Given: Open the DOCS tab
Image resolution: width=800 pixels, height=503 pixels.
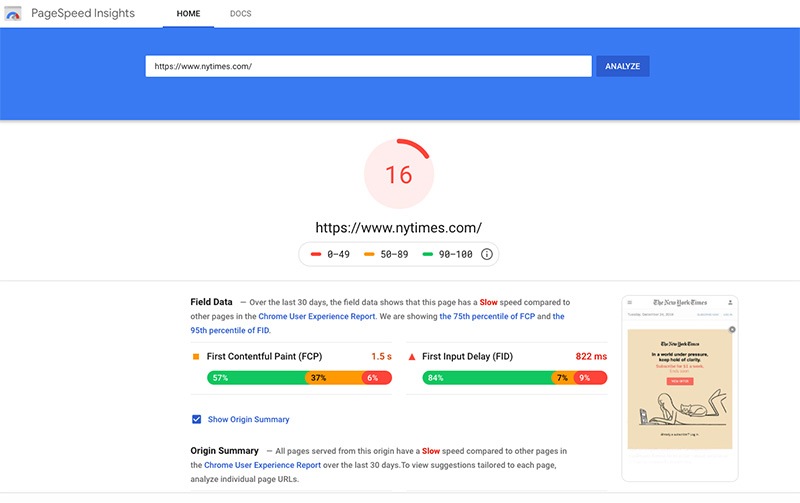Looking at the screenshot, I should pos(240,14).
